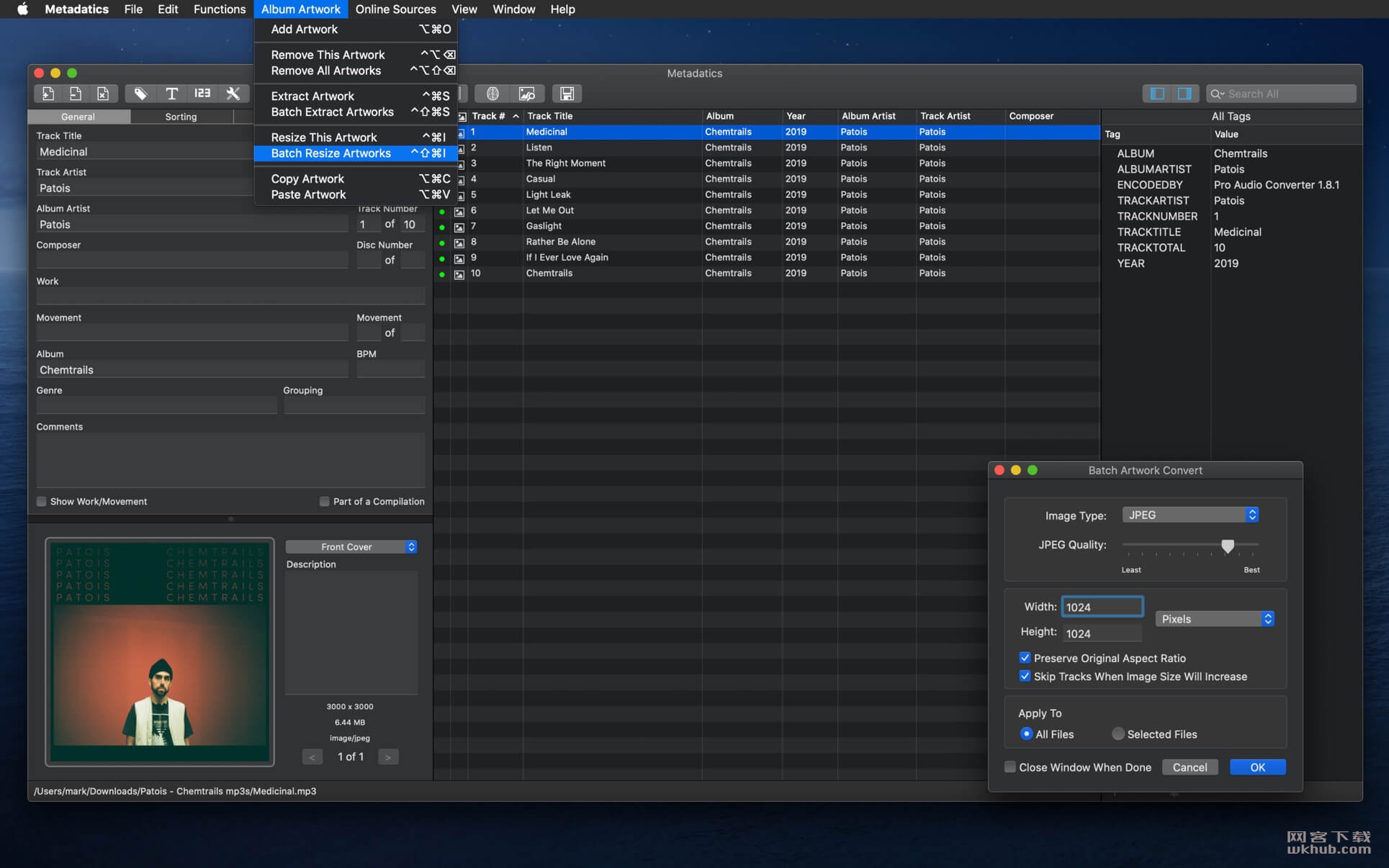Uncheck Skip Tracks When Image Size Will Increase
This screenshot has width=1389, height=868.
[x=1025, y=676]
